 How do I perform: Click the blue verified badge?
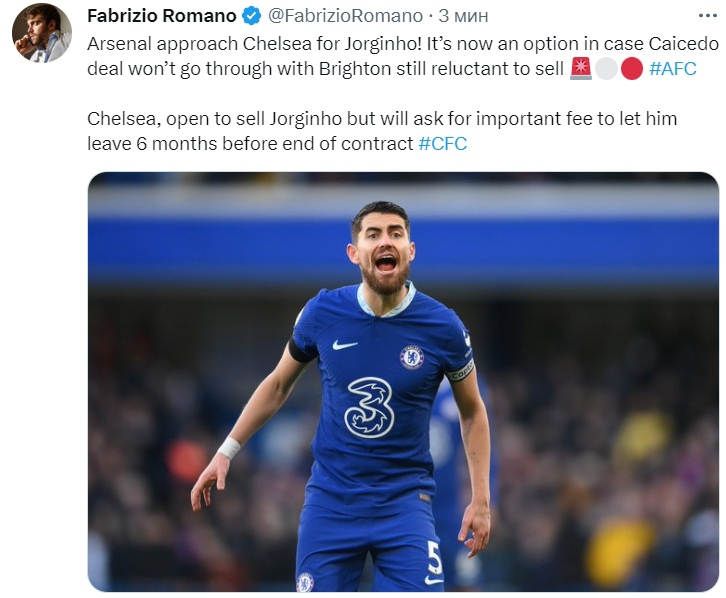click(x=253, y=17)
